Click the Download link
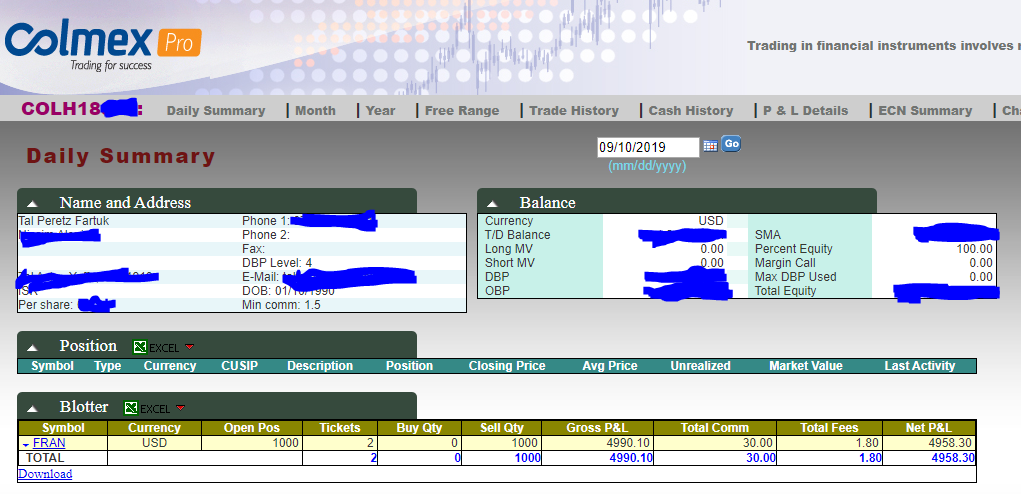This screenshot has height=494, width=1021. point(45,474)
